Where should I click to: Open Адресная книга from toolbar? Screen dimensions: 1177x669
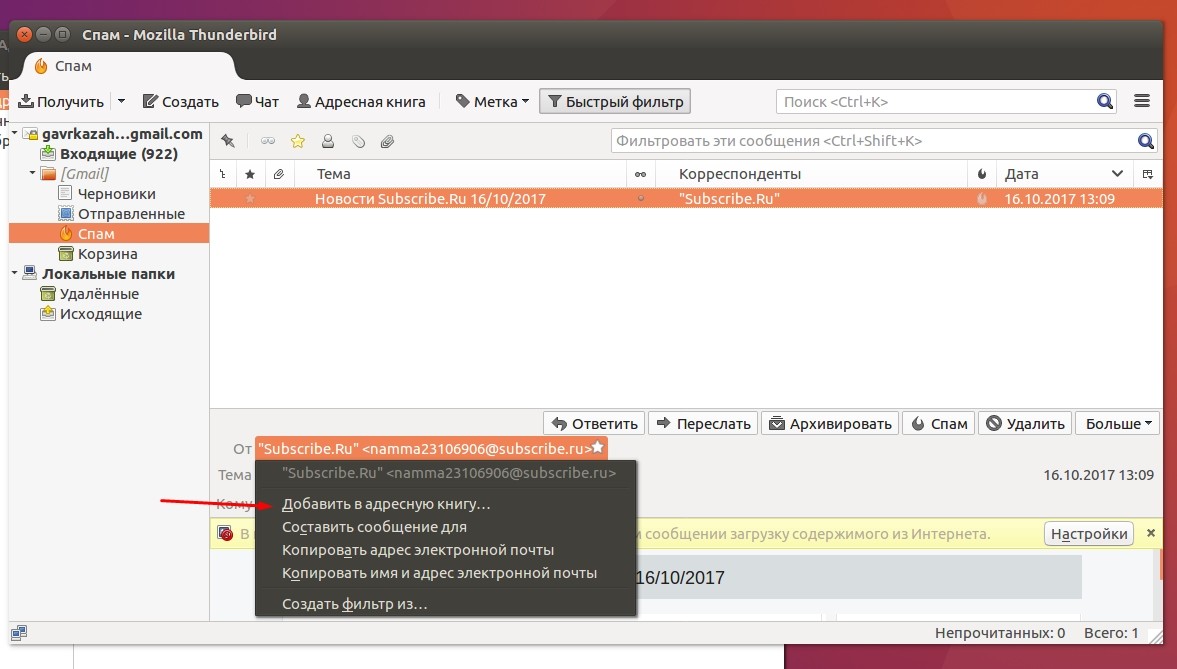[x=361, y=101]
